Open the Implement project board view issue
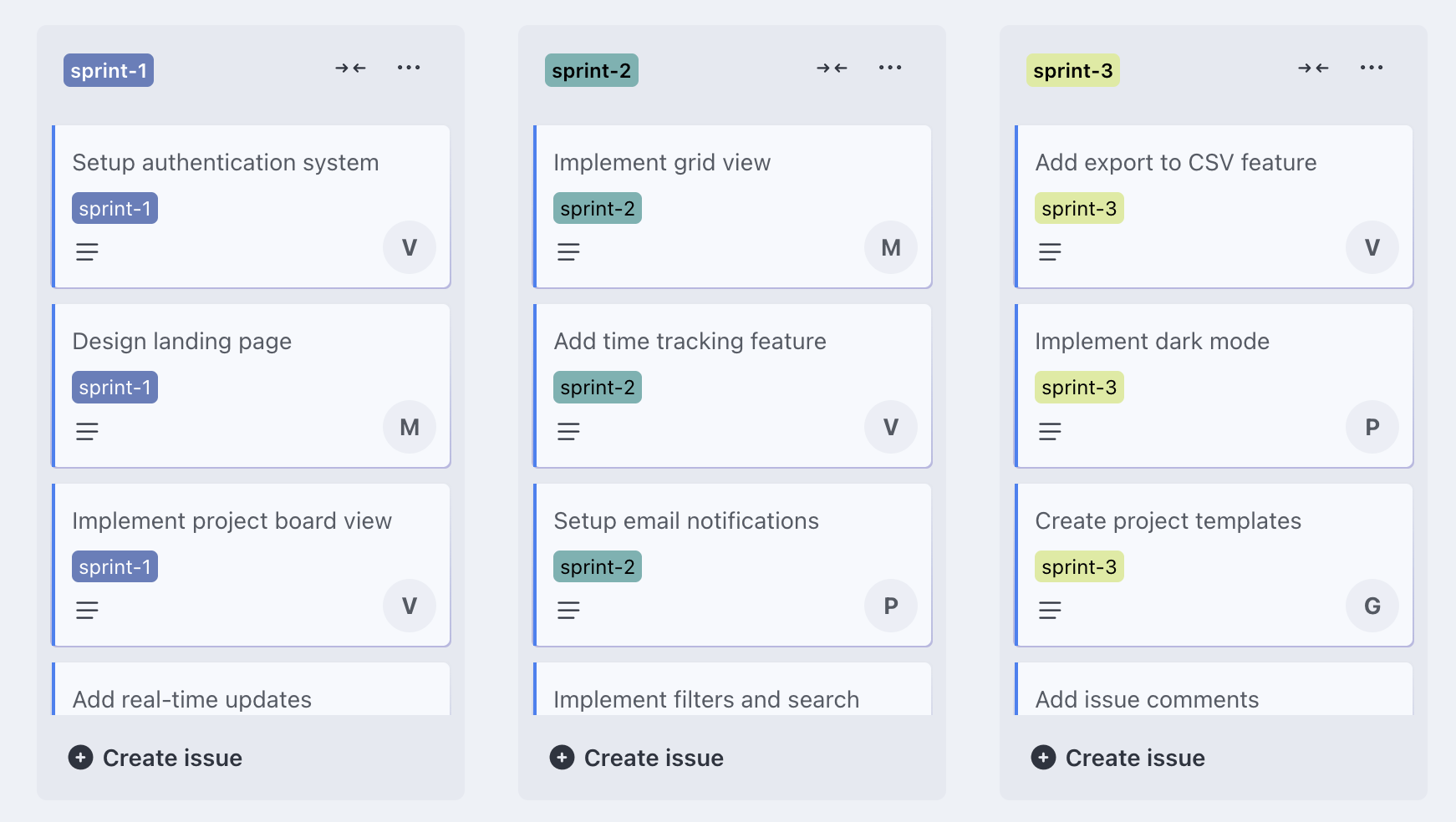 pos(232,521)
